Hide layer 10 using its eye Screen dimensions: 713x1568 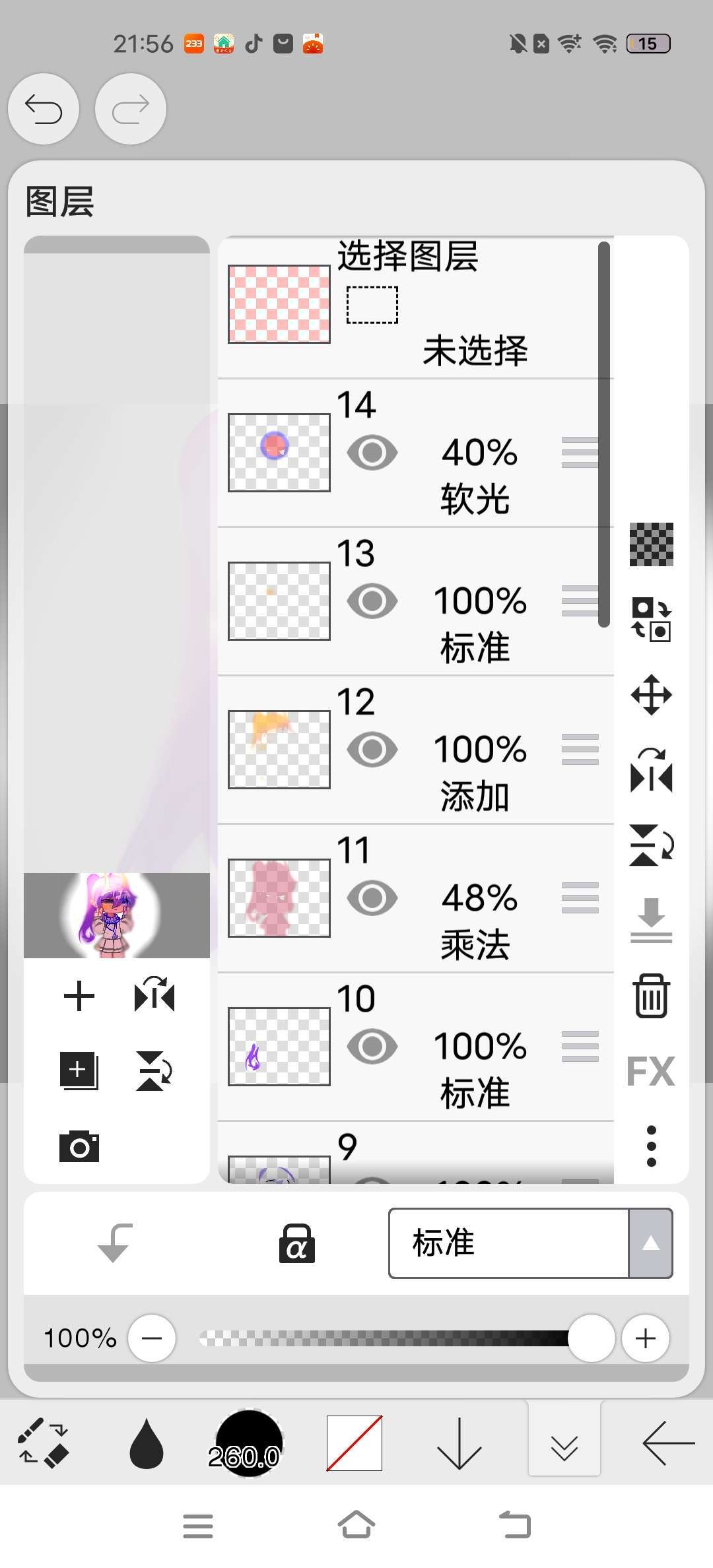click(372, 1047)
